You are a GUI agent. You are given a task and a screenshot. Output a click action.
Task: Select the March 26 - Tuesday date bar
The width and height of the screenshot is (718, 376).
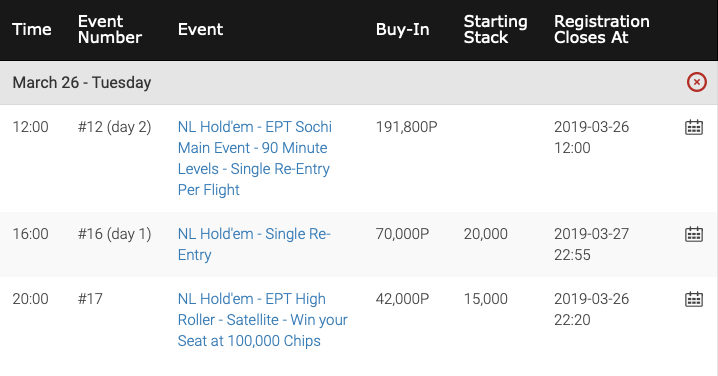coord(359,82)
